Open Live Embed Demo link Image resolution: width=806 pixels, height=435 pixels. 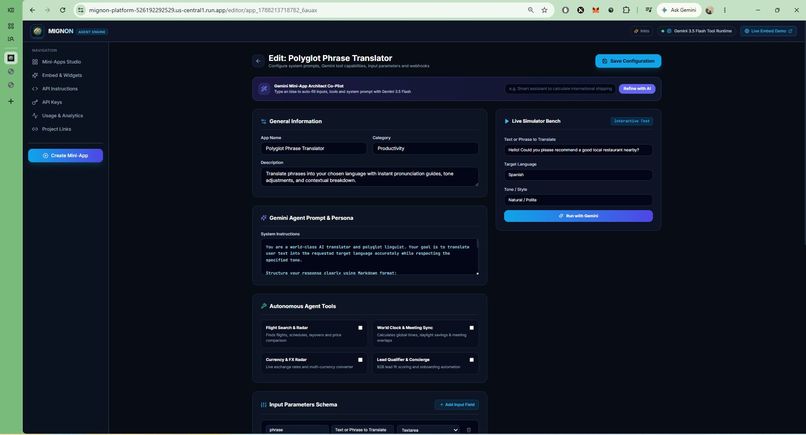coord(768,31)
